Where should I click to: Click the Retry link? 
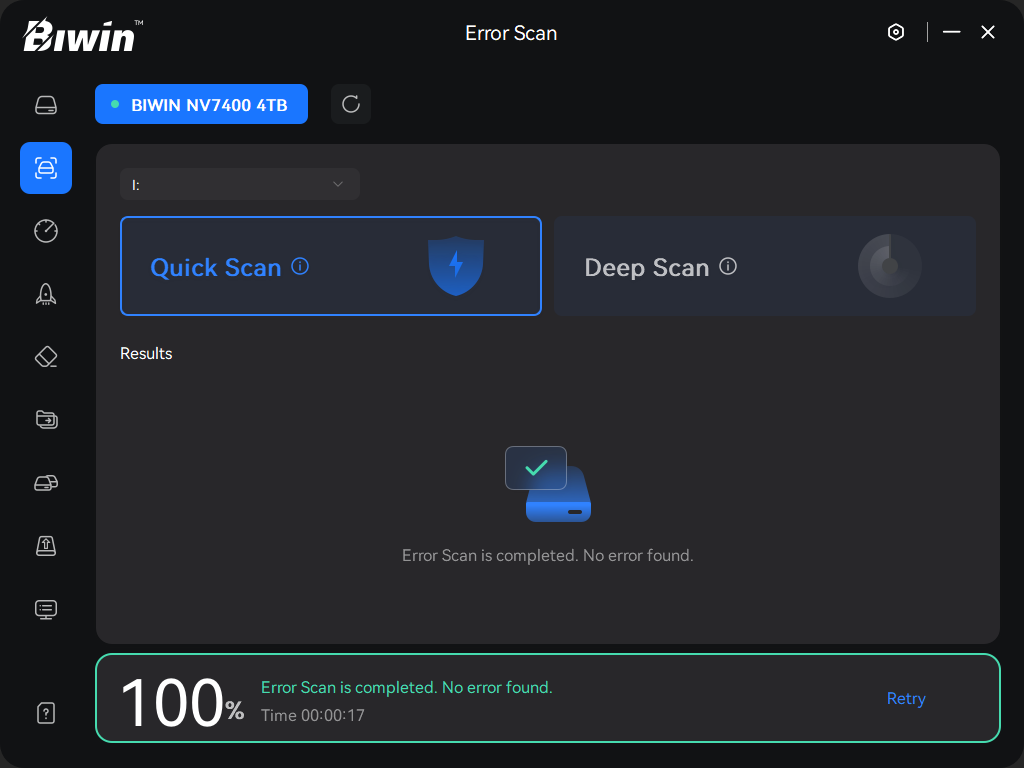(x=906, y=699)
